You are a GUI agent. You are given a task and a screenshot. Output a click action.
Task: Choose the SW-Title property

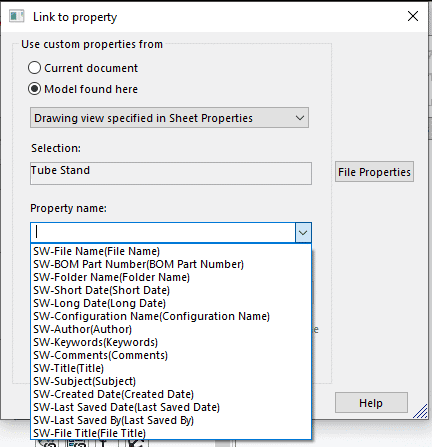171,368
